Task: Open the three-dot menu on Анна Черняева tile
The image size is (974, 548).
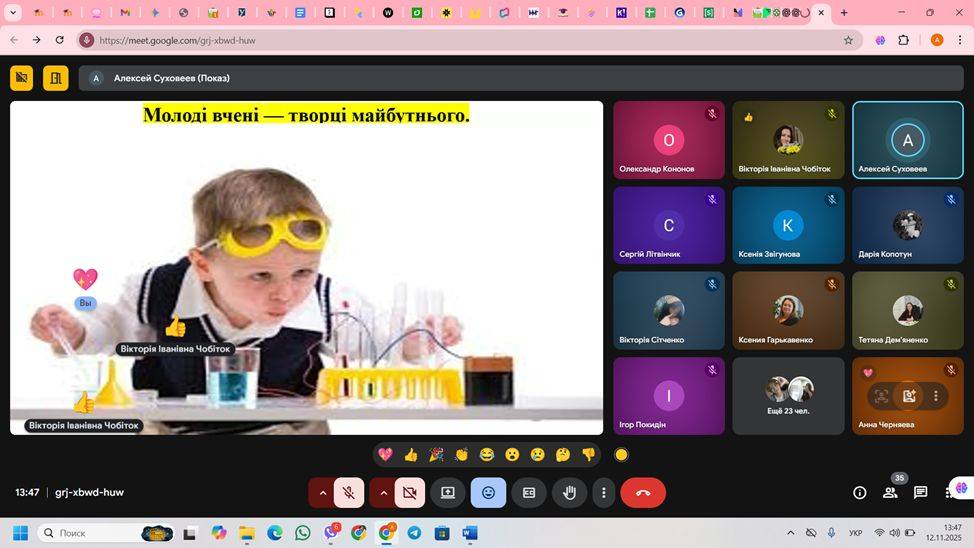Action: point(935,396)
